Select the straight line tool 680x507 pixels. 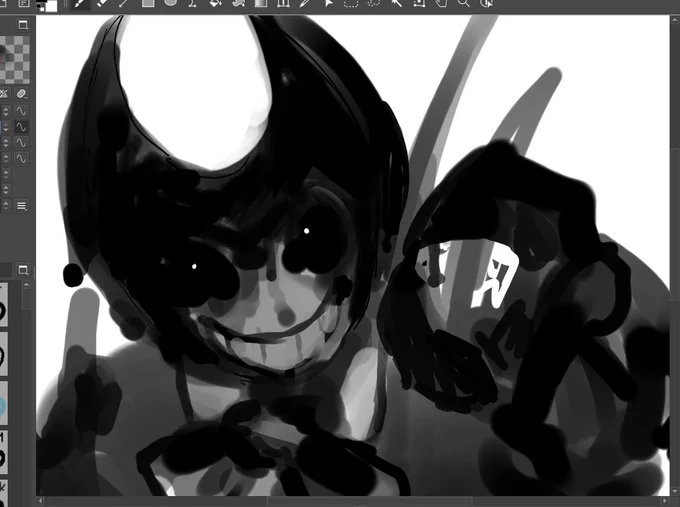[x=124, y=3]
